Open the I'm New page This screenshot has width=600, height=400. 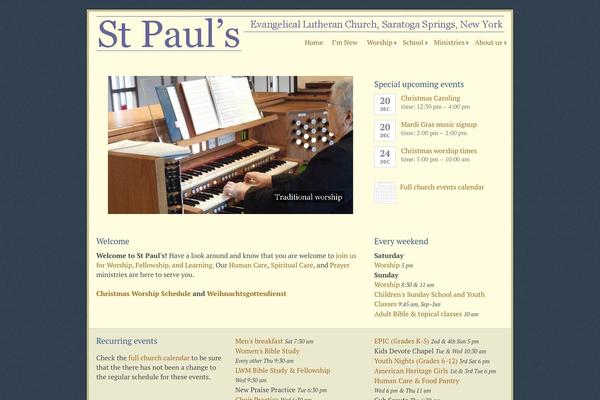(344, 42)
